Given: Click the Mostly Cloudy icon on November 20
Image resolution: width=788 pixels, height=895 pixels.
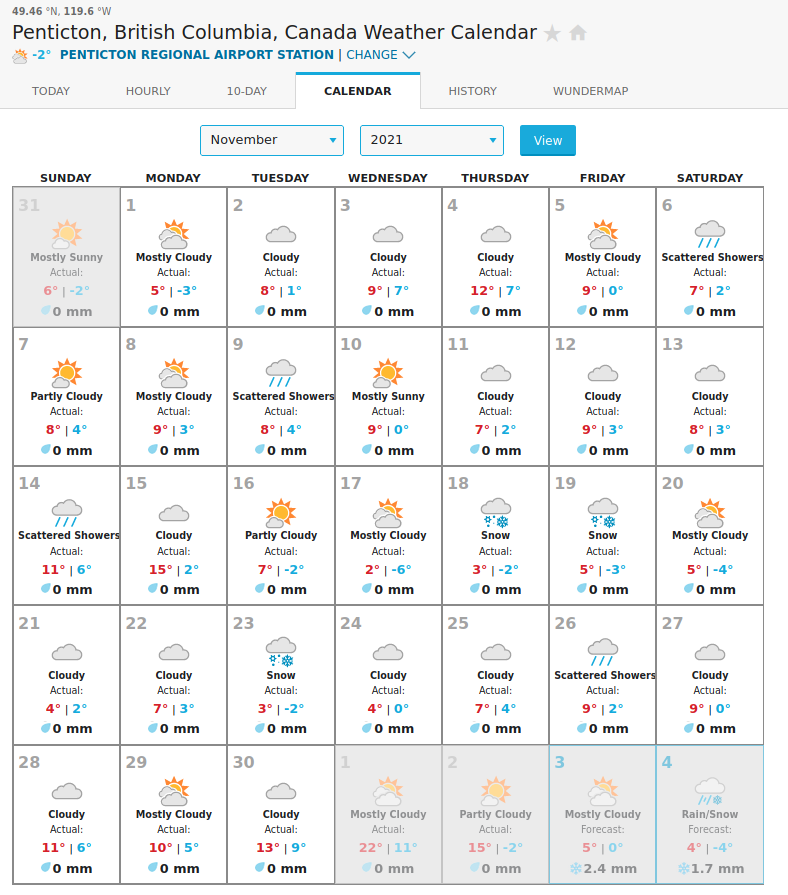Looking at the screenshot, I should (710, 513).
